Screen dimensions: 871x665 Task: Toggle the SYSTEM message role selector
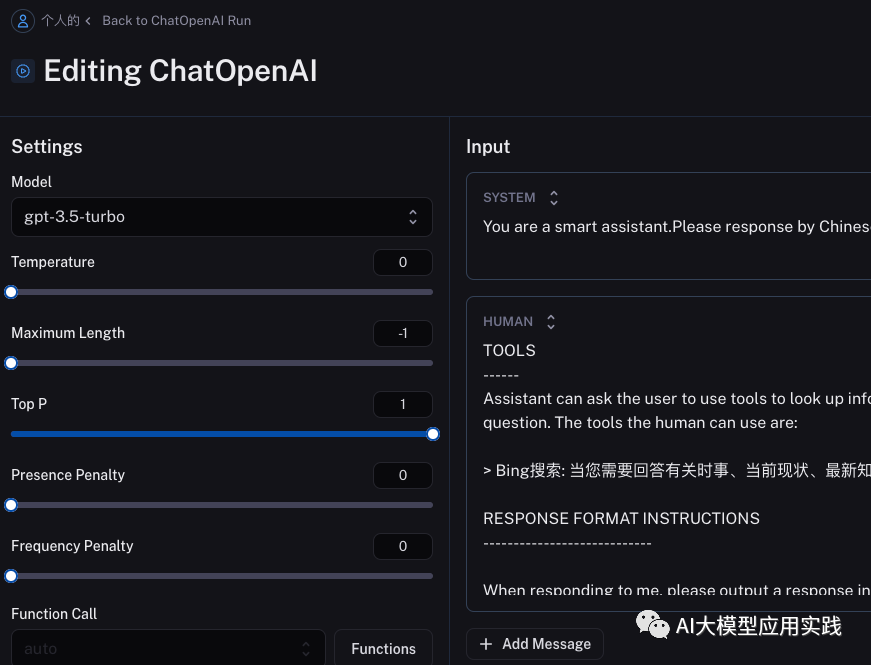(x=554, y=198)
